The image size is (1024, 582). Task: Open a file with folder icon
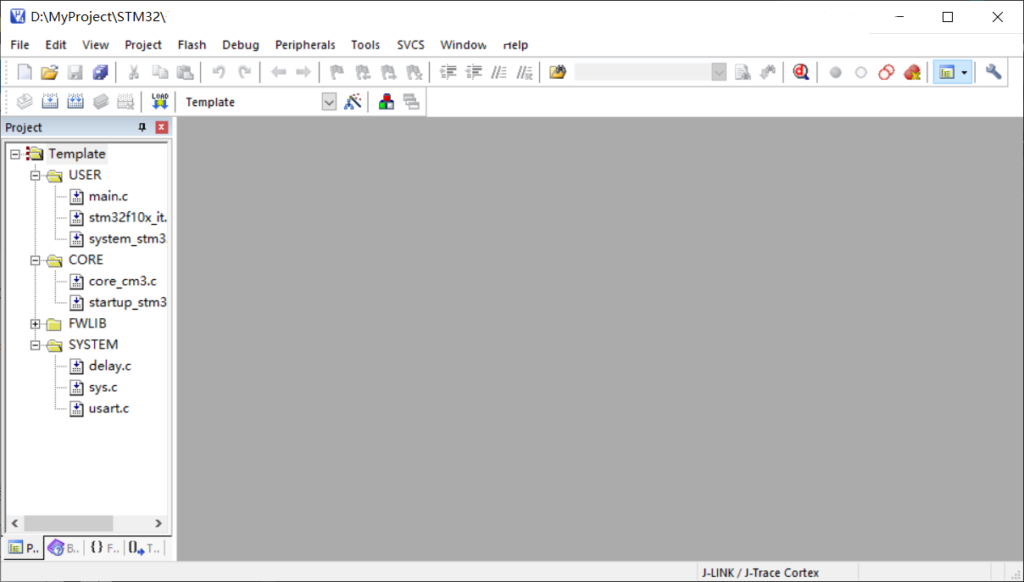[x=50, y=72]
